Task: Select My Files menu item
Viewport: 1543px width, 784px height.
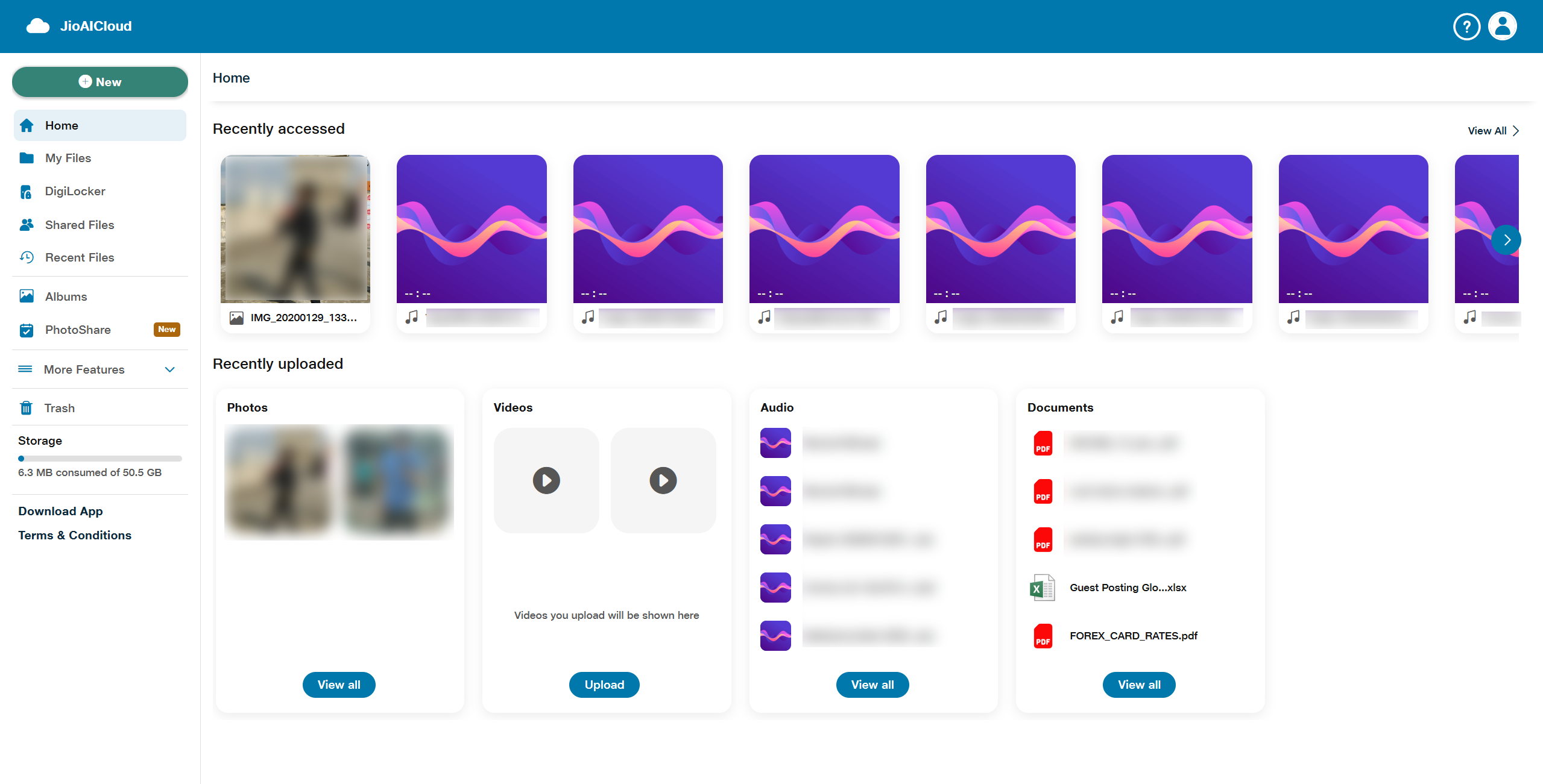Action: (68, 158)
